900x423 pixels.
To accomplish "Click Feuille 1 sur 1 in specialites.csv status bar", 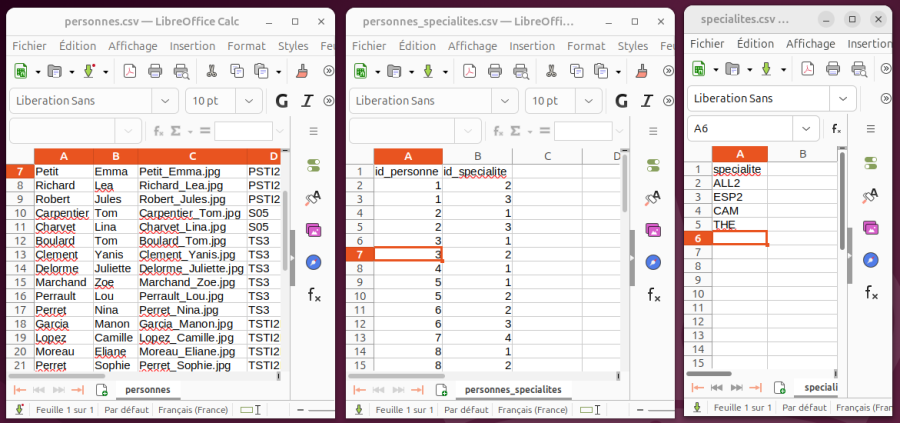I will (x=742, y=408).
